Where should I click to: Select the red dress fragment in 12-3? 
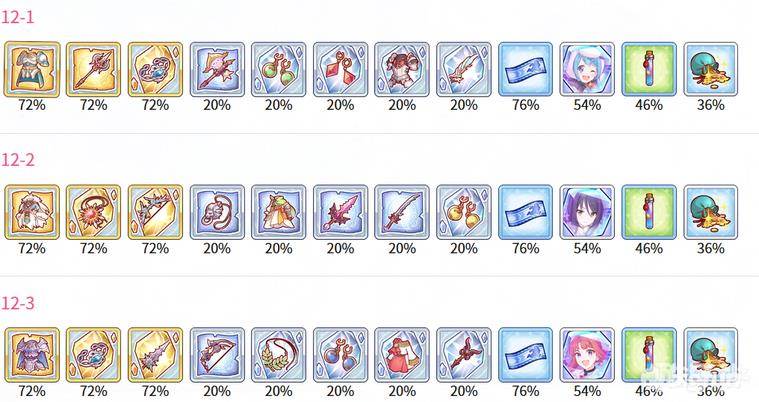click(x=402, y=355)
